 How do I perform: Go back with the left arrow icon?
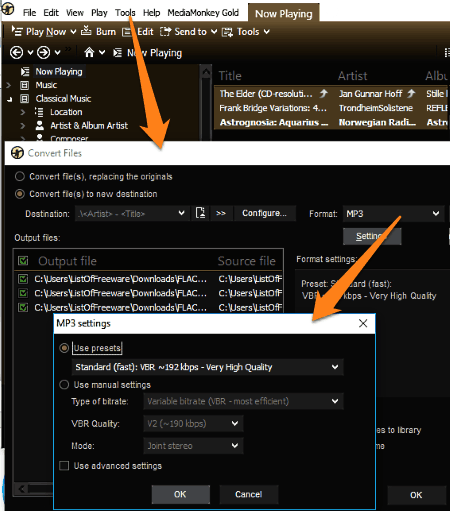pos(17,52)
